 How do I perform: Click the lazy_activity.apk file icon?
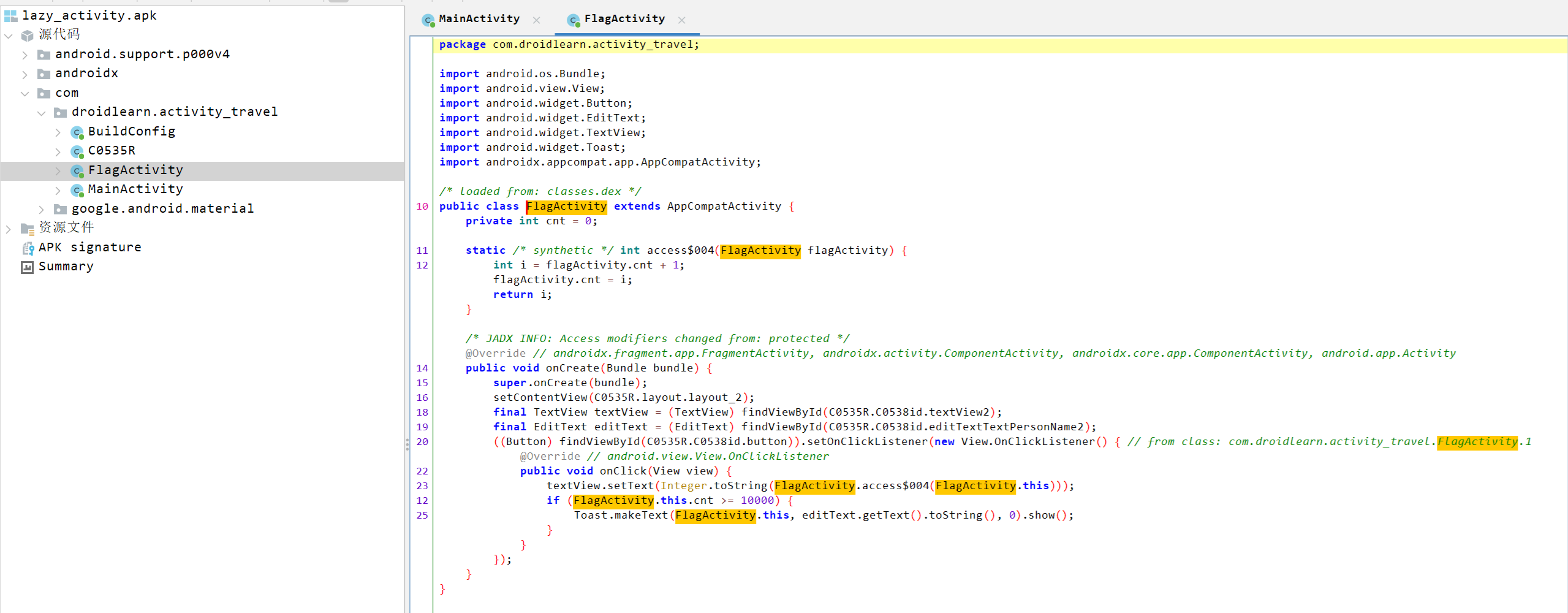tap(11, 15)
